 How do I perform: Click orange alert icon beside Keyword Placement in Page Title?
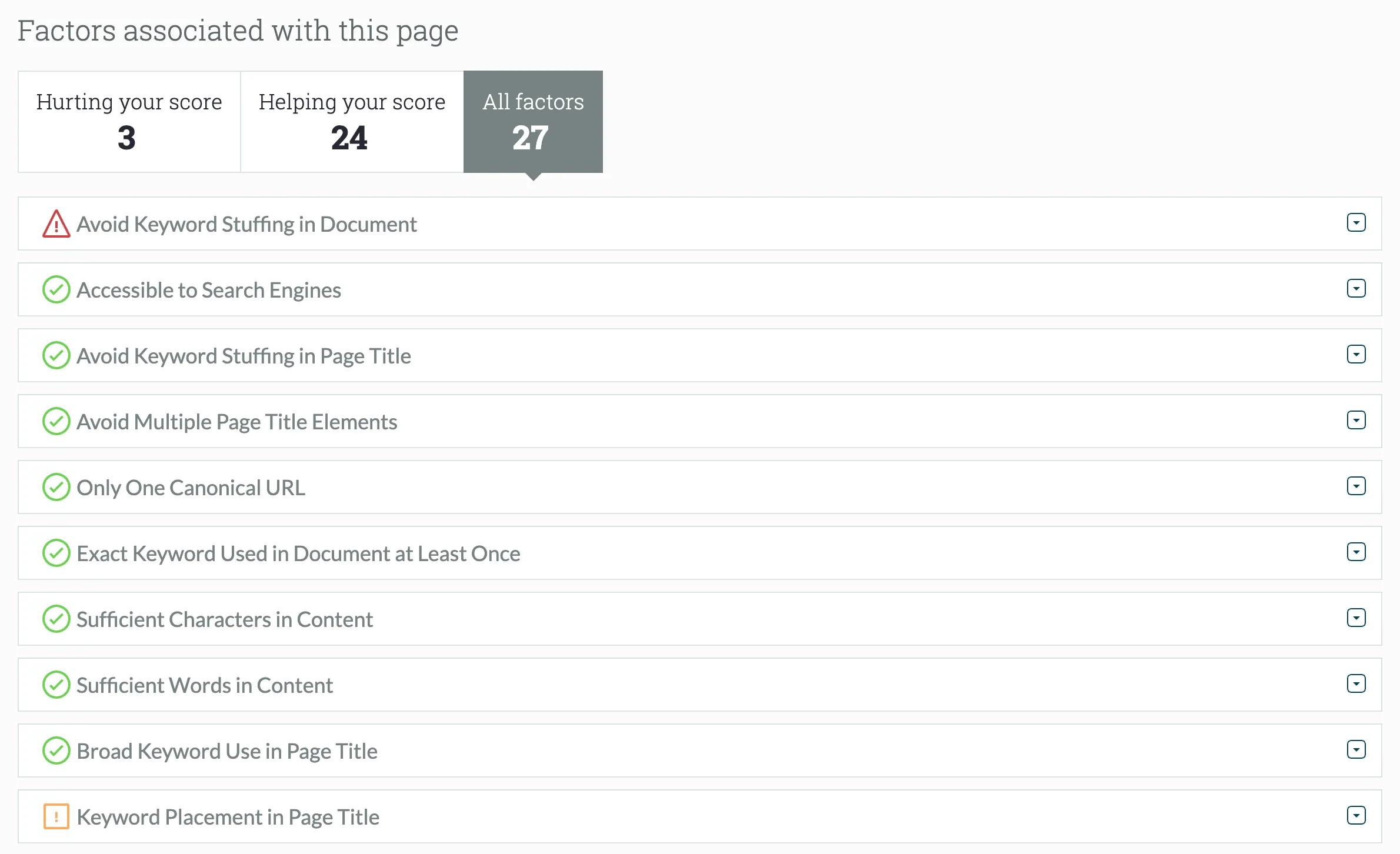[x=56, y=817]
